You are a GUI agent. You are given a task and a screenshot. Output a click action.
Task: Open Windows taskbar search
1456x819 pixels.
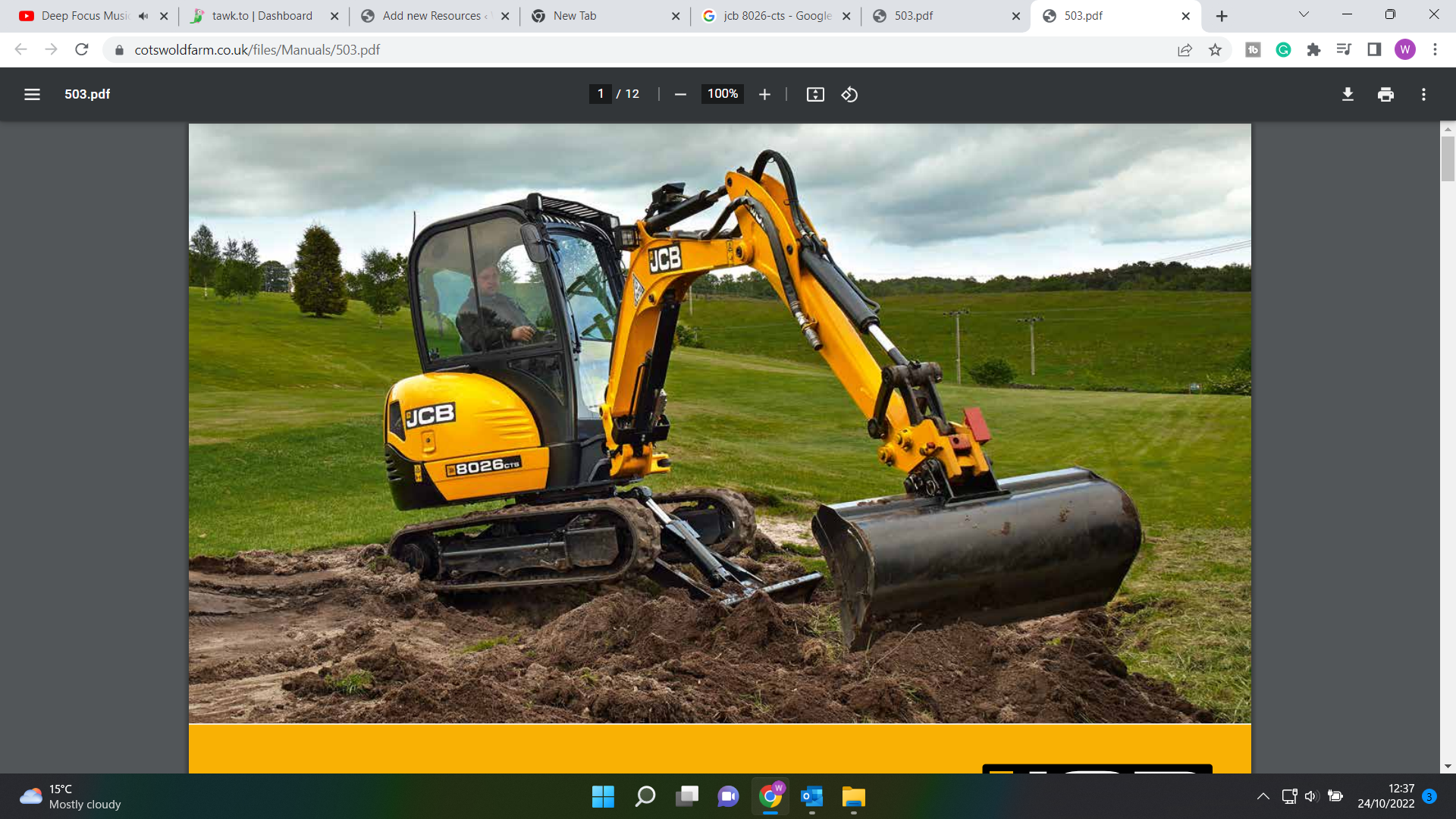click(x=645, y=796)
